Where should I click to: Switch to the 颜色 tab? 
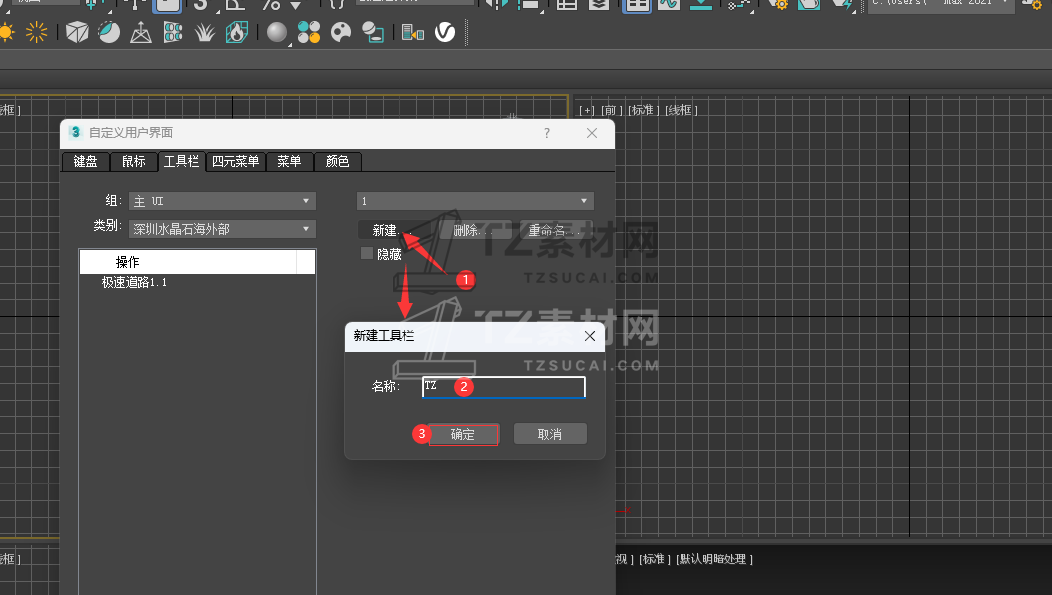tap(337, 162)
